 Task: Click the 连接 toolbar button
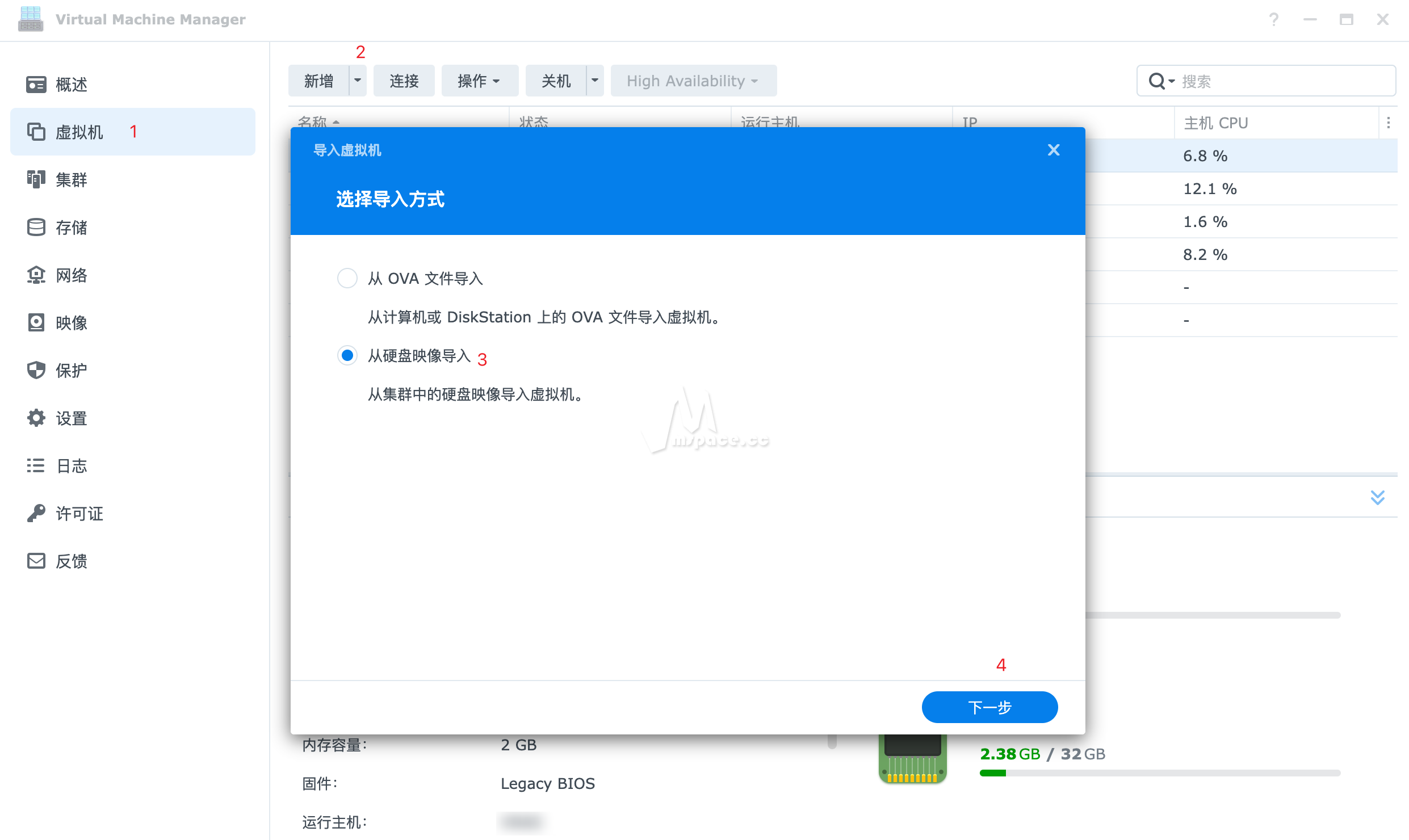point(404,81)
